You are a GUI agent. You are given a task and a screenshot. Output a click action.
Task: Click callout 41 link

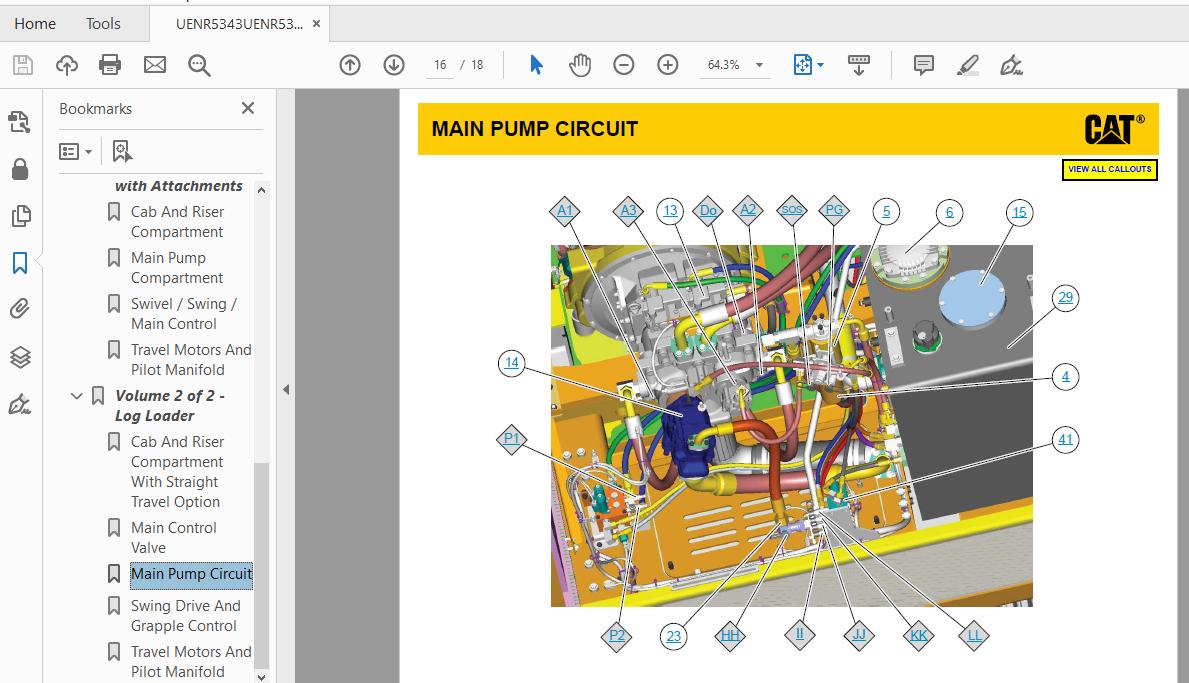(x=1065, y=440)
